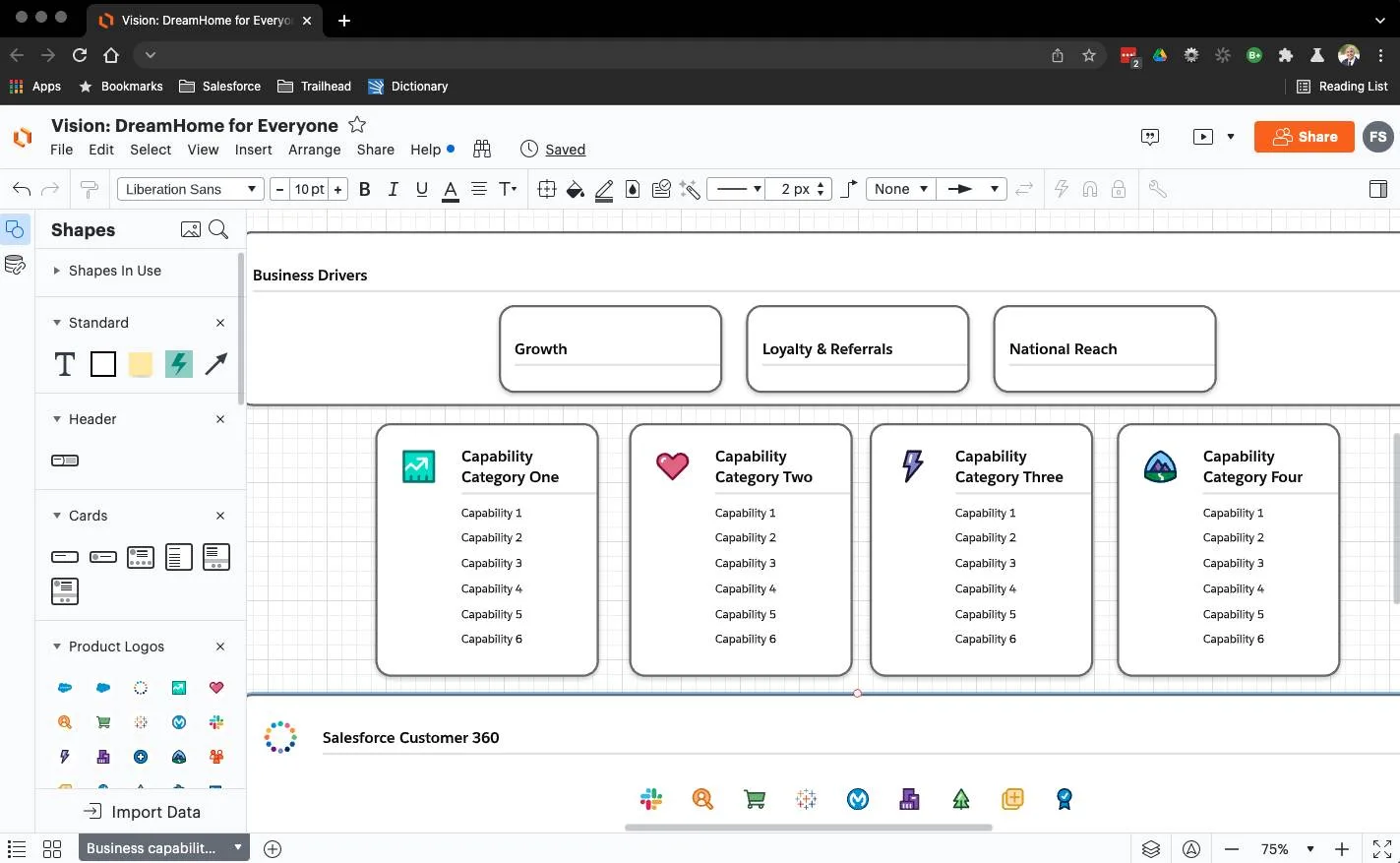Viewport: 1400px width, 863px height.
Task: Search shapes with the magnifier icon
Action: coord(219,229)
